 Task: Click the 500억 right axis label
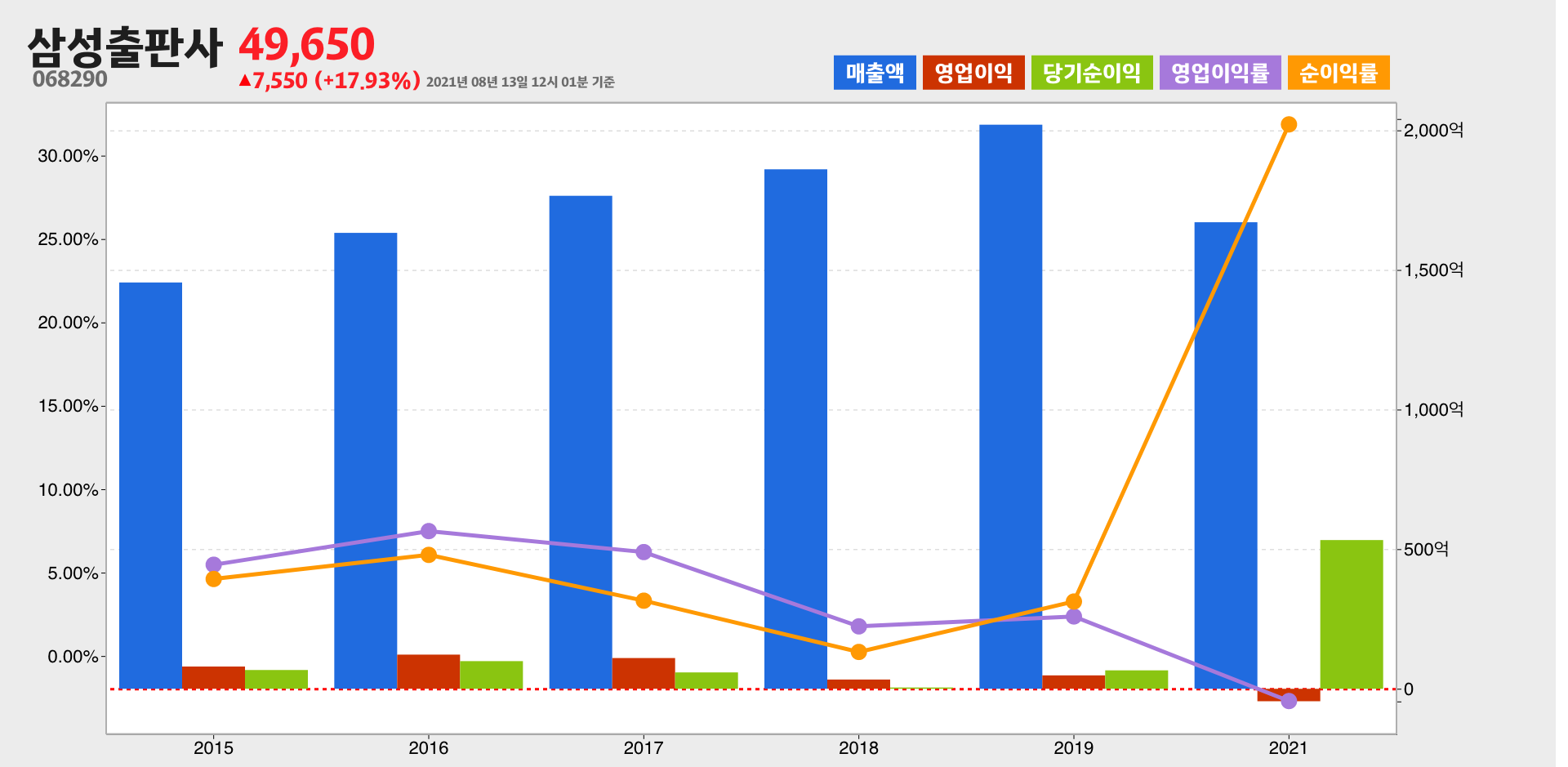1426,550
